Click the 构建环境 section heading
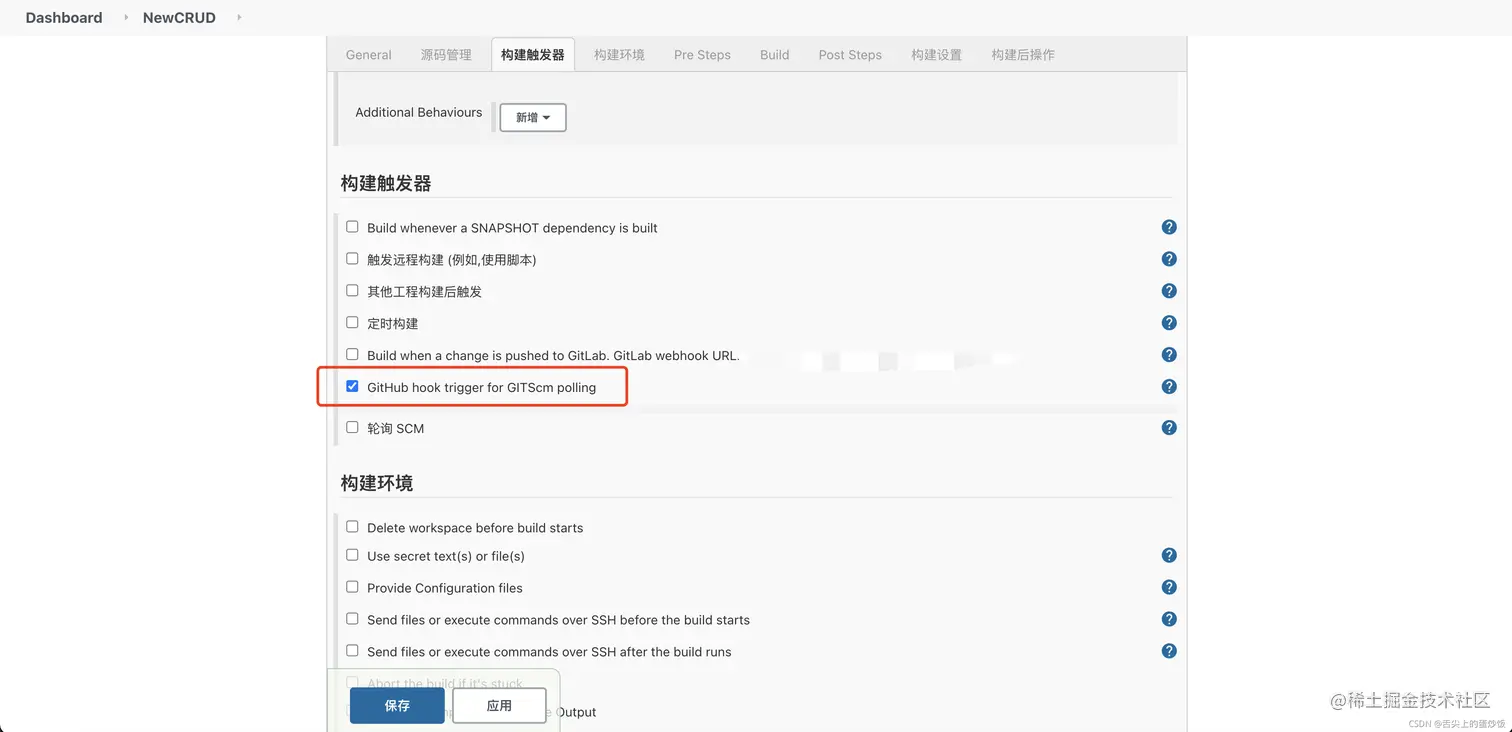Viewport: 1512px width, 732px height. tap(377, 483)
